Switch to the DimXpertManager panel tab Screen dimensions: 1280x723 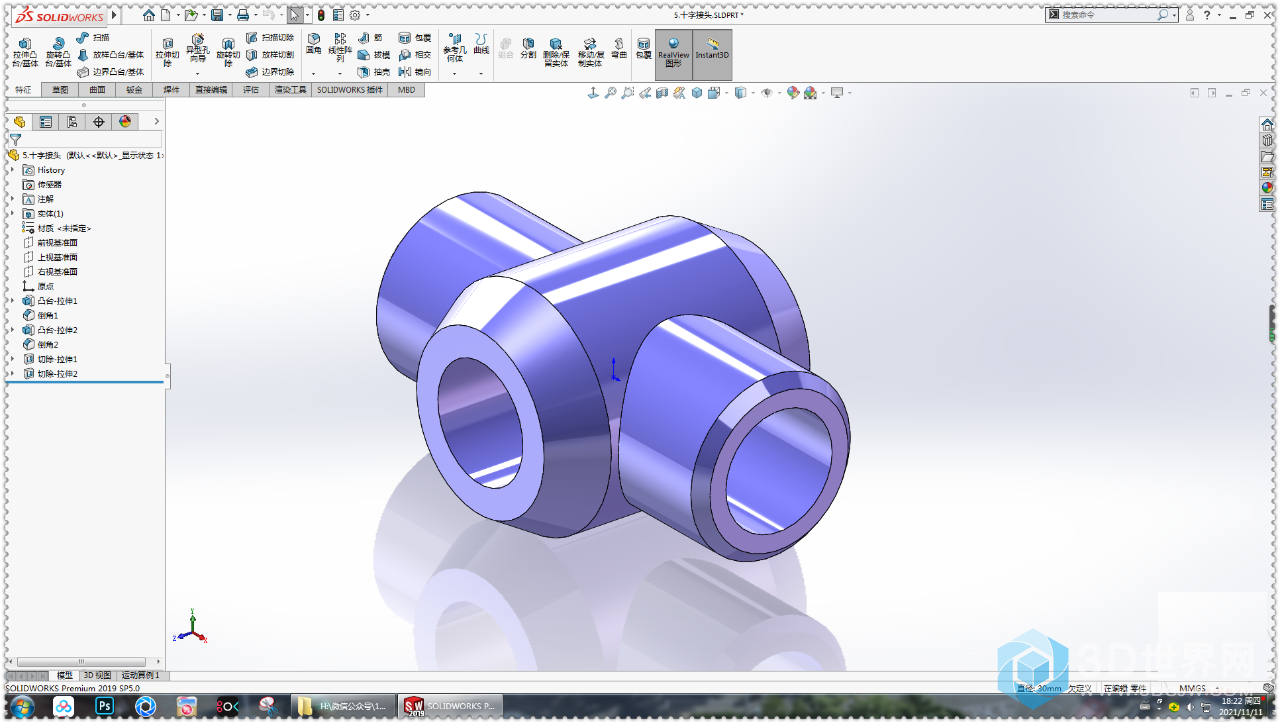[98, 122]
